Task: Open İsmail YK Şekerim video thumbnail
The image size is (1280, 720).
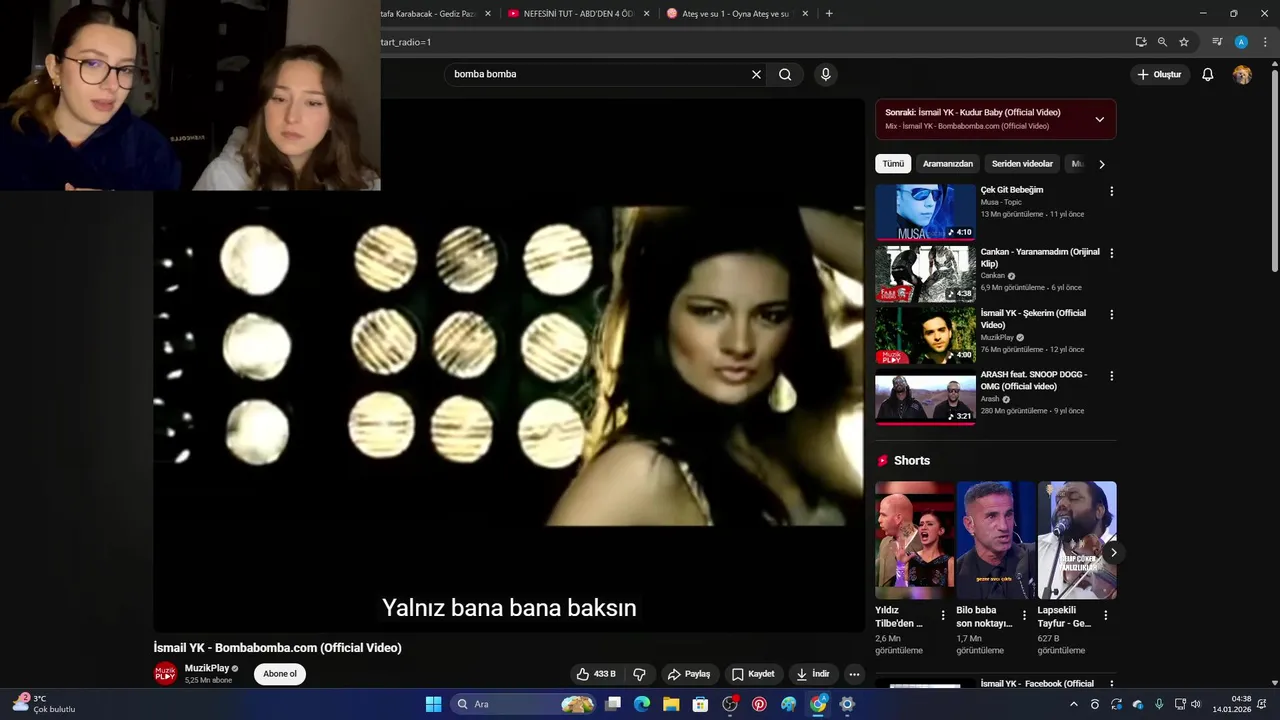Action: 925,335
